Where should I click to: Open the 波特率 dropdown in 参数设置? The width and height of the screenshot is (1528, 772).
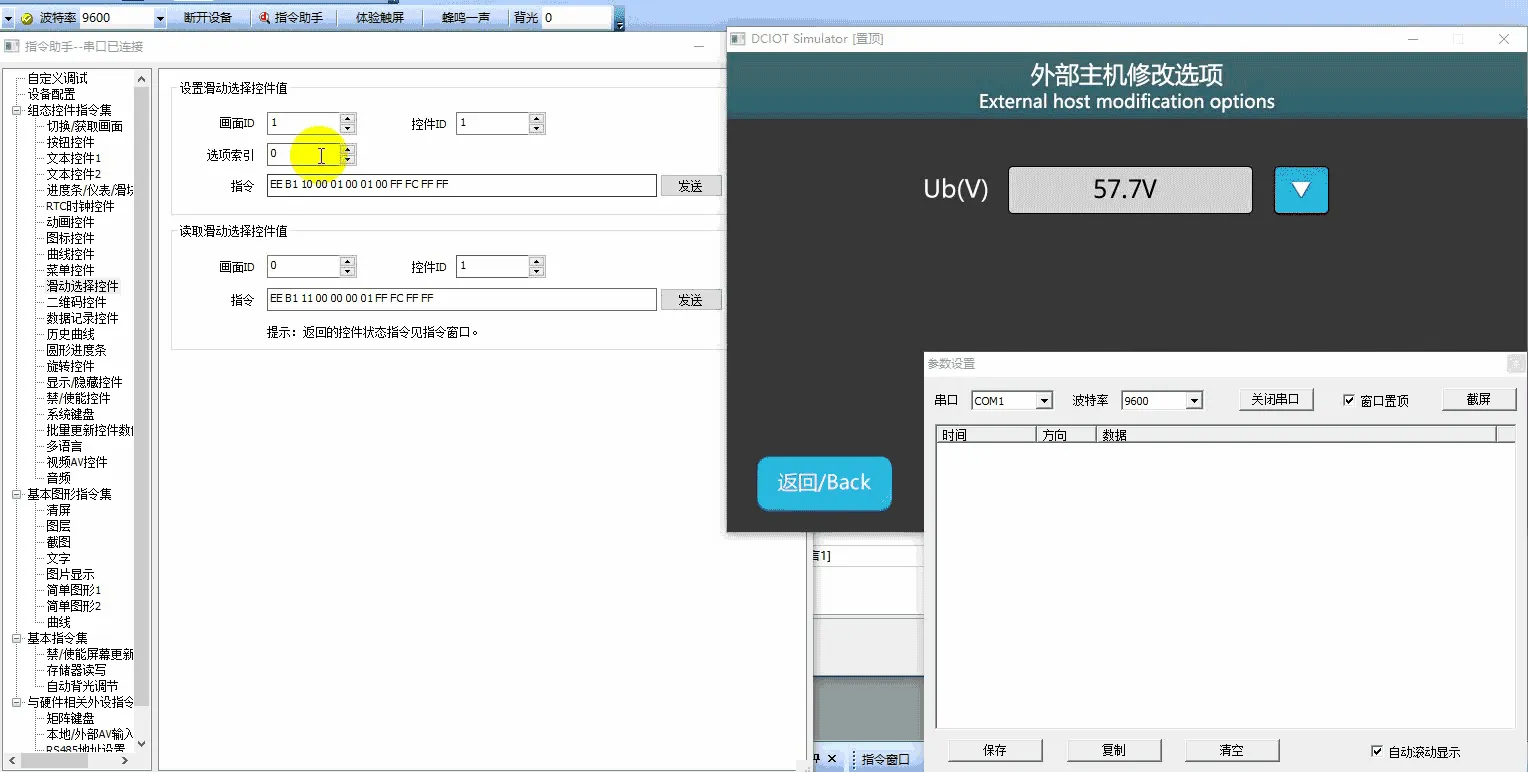click(x=1194, y=400)
